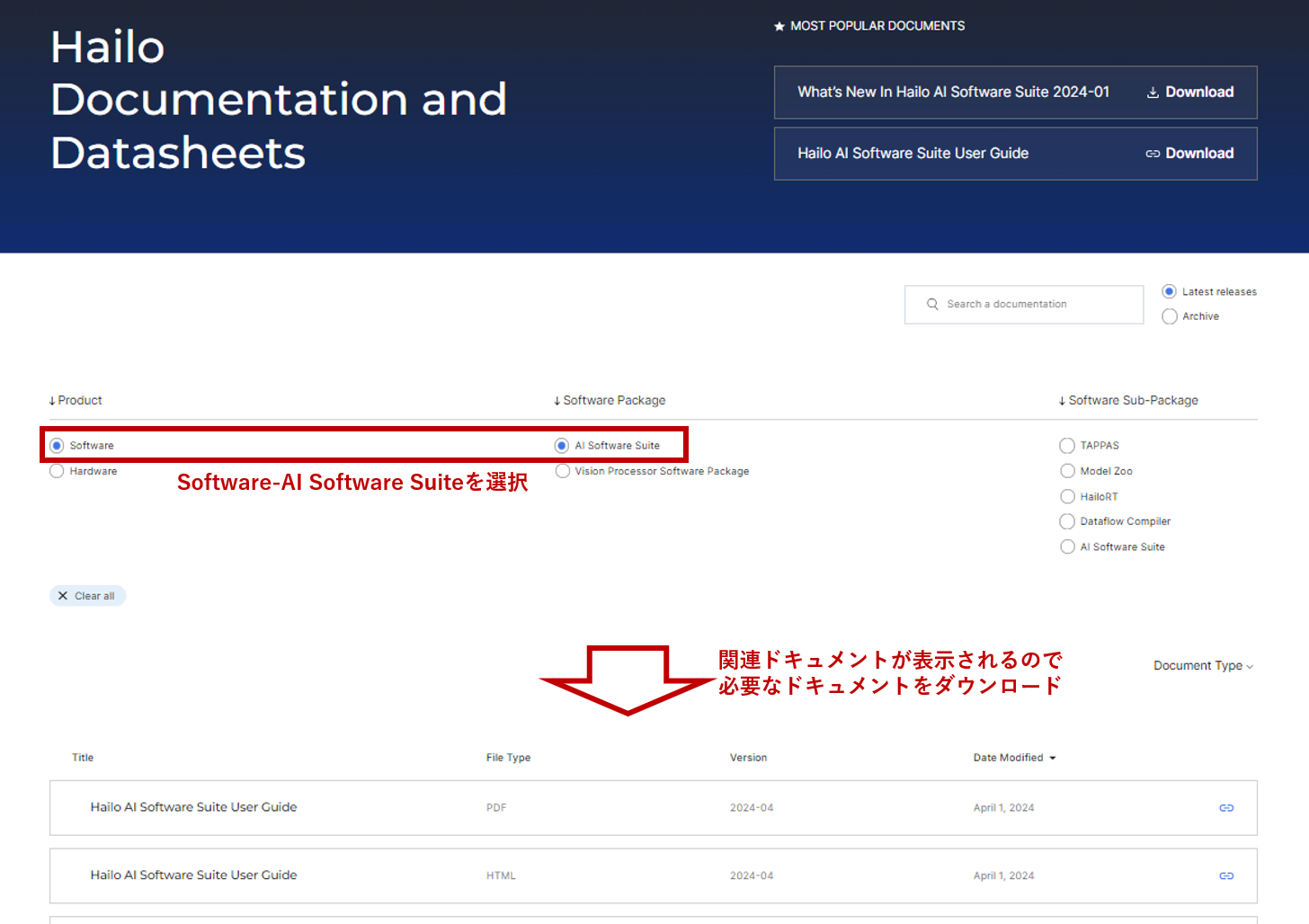
Task: Sort by Date Modified column arrow
Action: point(1053,758)
